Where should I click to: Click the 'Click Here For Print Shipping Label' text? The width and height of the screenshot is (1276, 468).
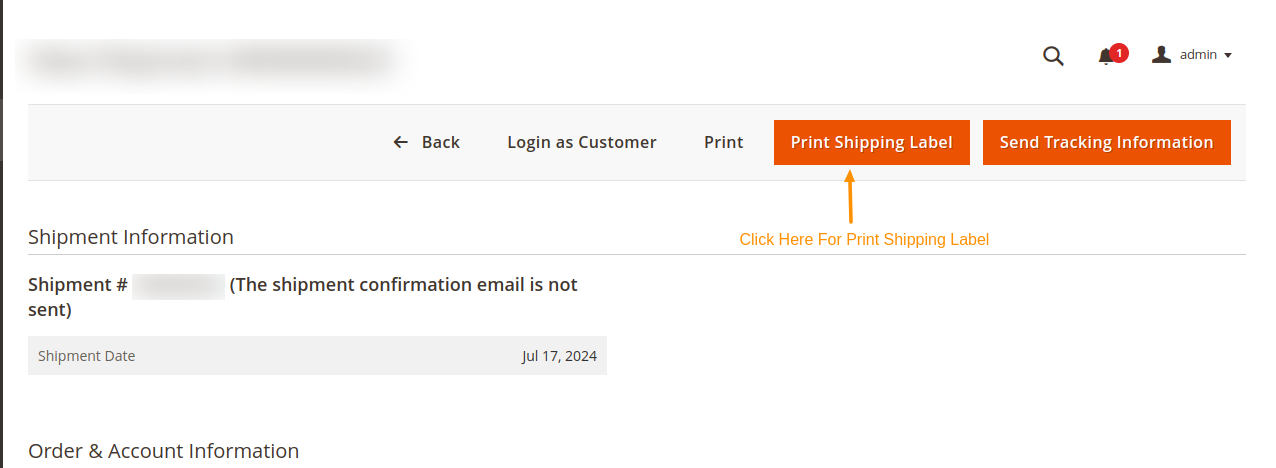(864, 240)
